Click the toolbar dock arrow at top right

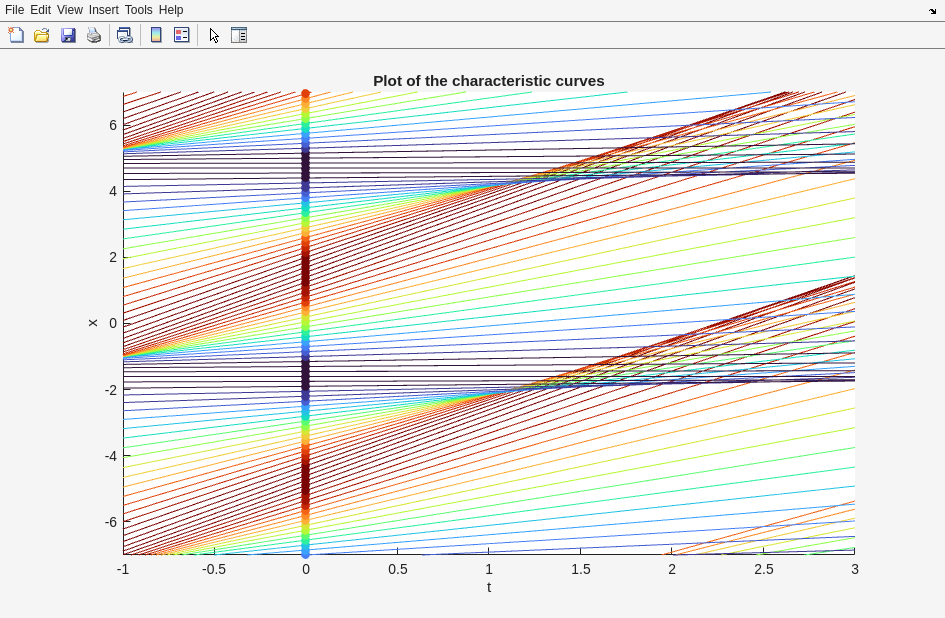(932, 11)
